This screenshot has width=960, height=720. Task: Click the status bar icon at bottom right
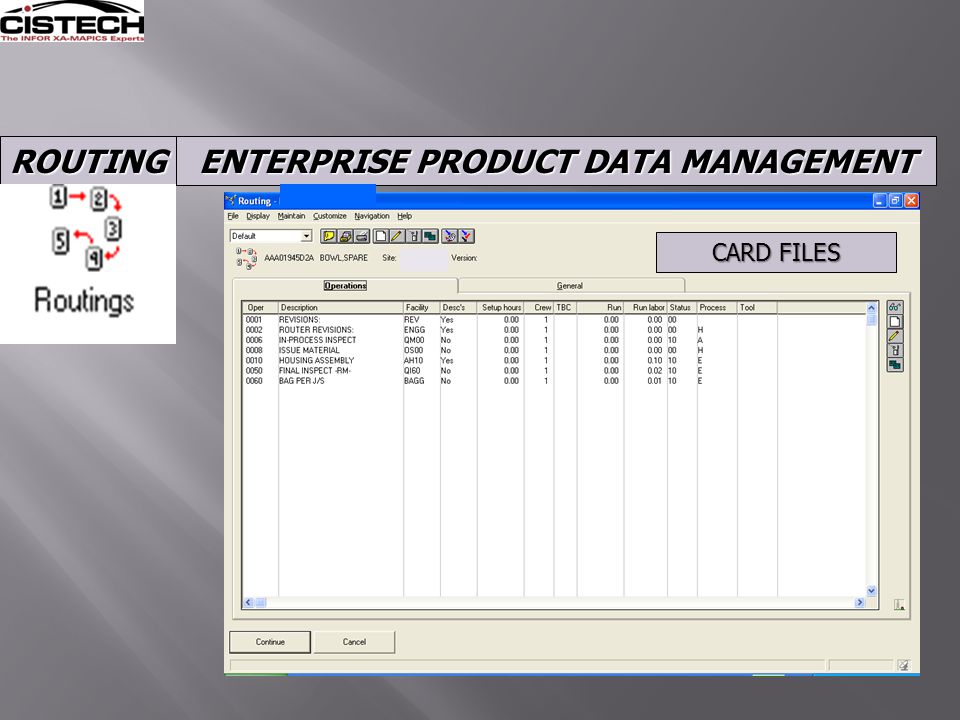903,665
